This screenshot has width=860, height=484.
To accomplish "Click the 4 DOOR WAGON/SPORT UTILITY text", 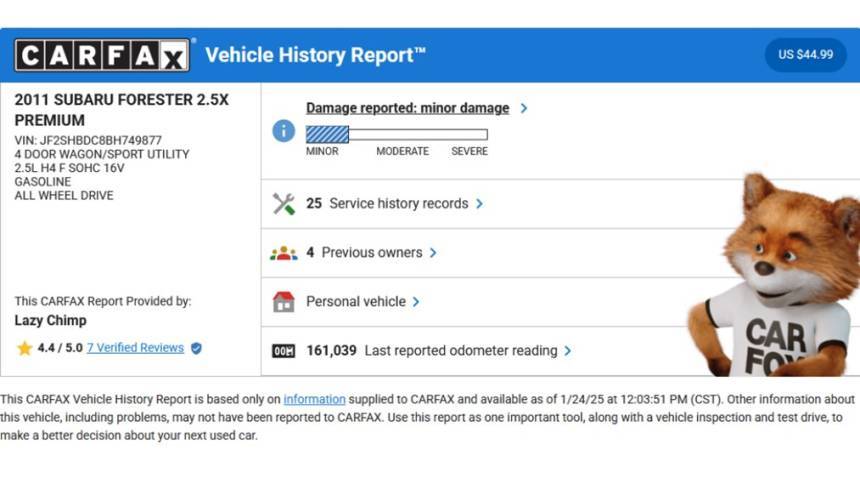I will coord(101,154).
